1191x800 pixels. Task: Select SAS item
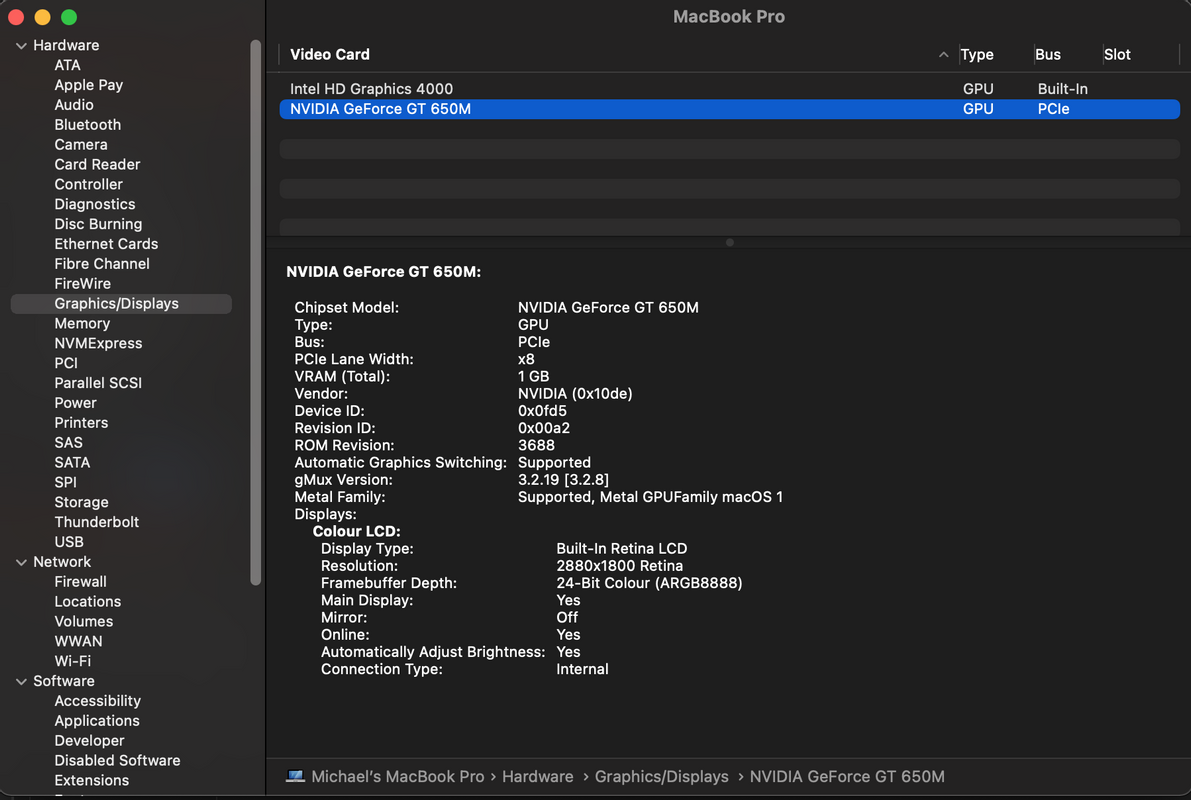click(x=68, y=443)
